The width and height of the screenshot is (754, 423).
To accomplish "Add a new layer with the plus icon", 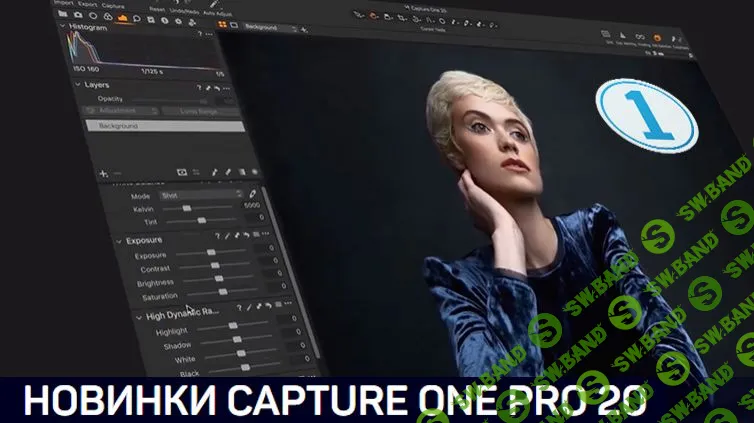I will click(103, 174).
